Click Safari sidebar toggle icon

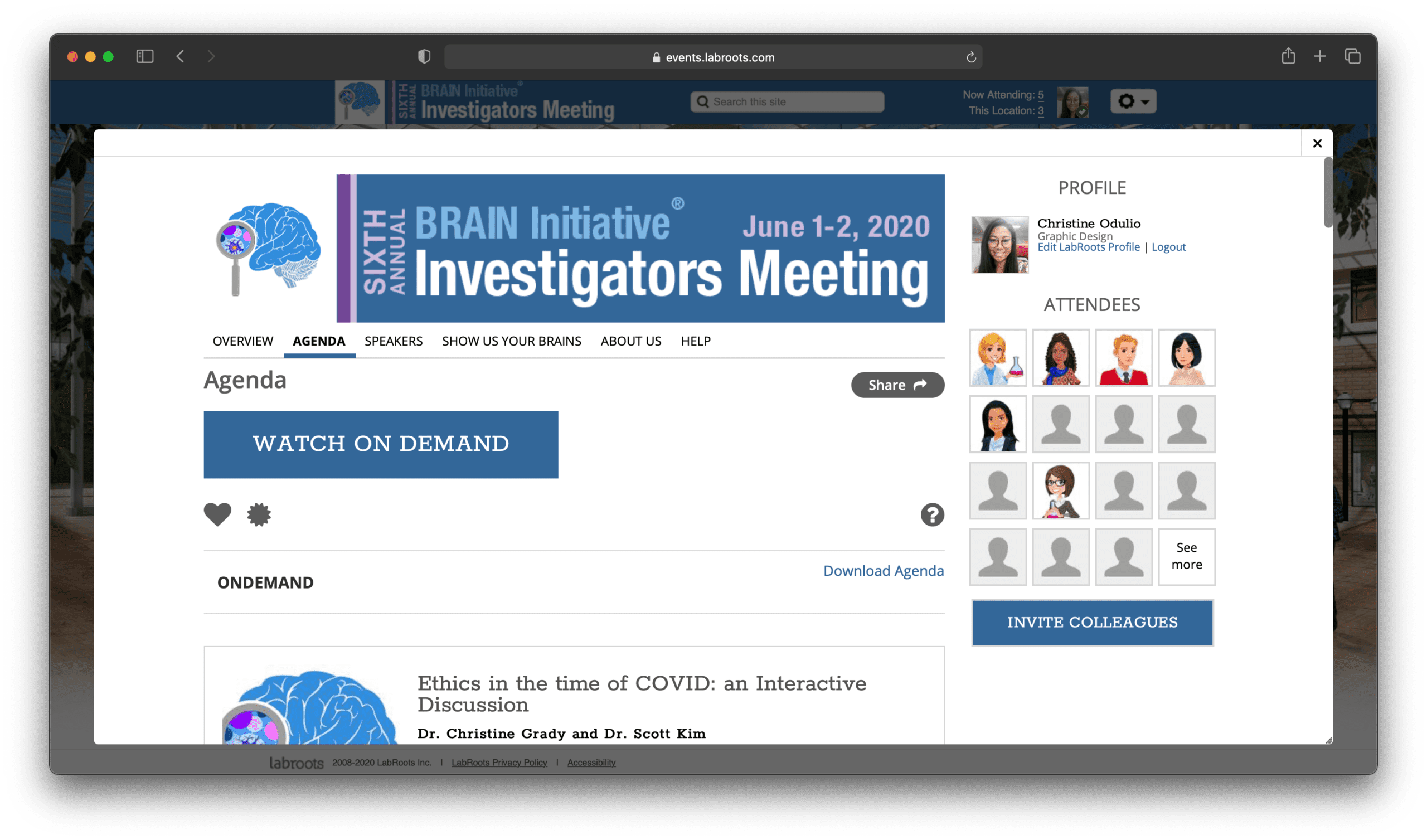click(x=145, y=56)
